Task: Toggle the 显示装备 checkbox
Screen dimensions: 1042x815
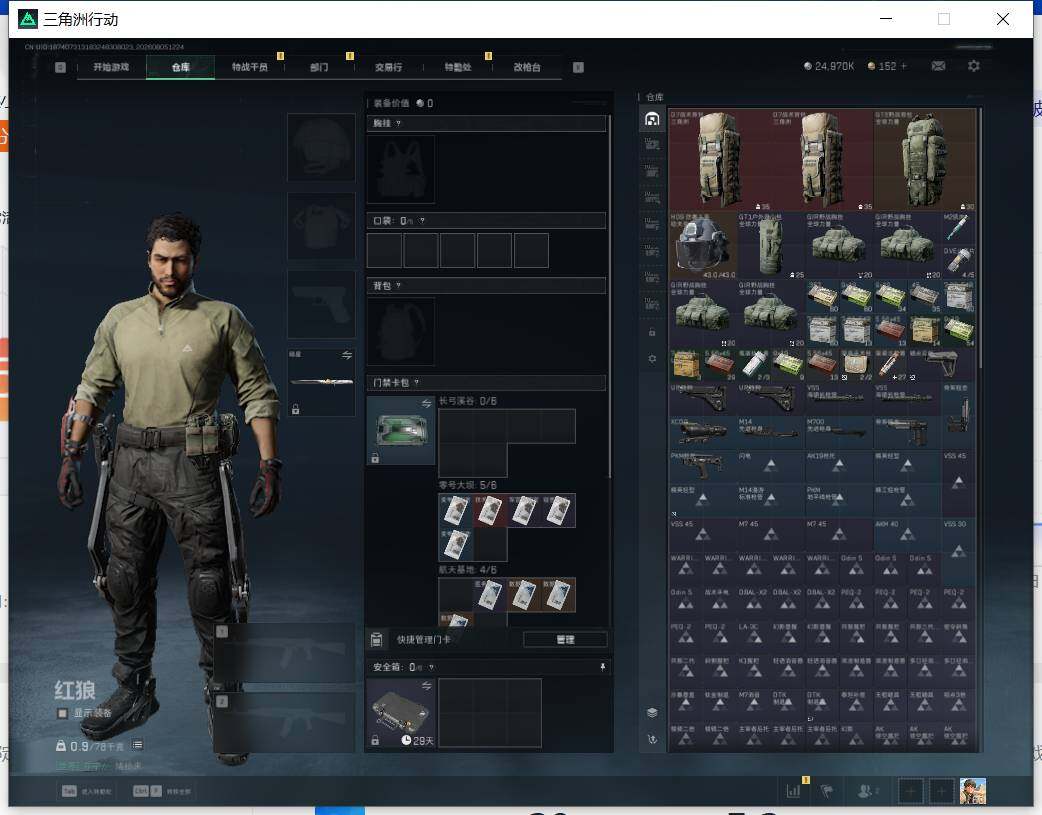Action: click(x=62, y=713)
